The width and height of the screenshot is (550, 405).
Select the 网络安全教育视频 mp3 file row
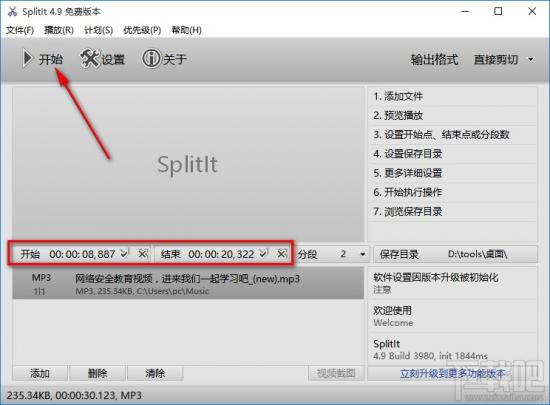(x=188, y=283)
